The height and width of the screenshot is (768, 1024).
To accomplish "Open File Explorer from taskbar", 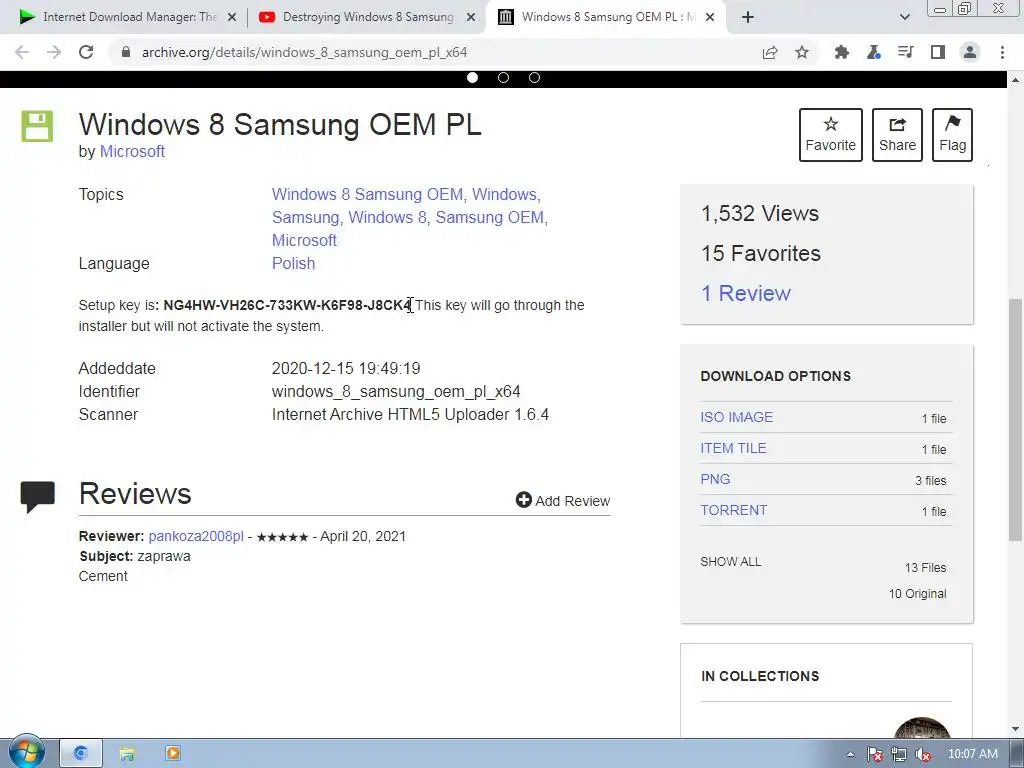I will click(127, 754).
